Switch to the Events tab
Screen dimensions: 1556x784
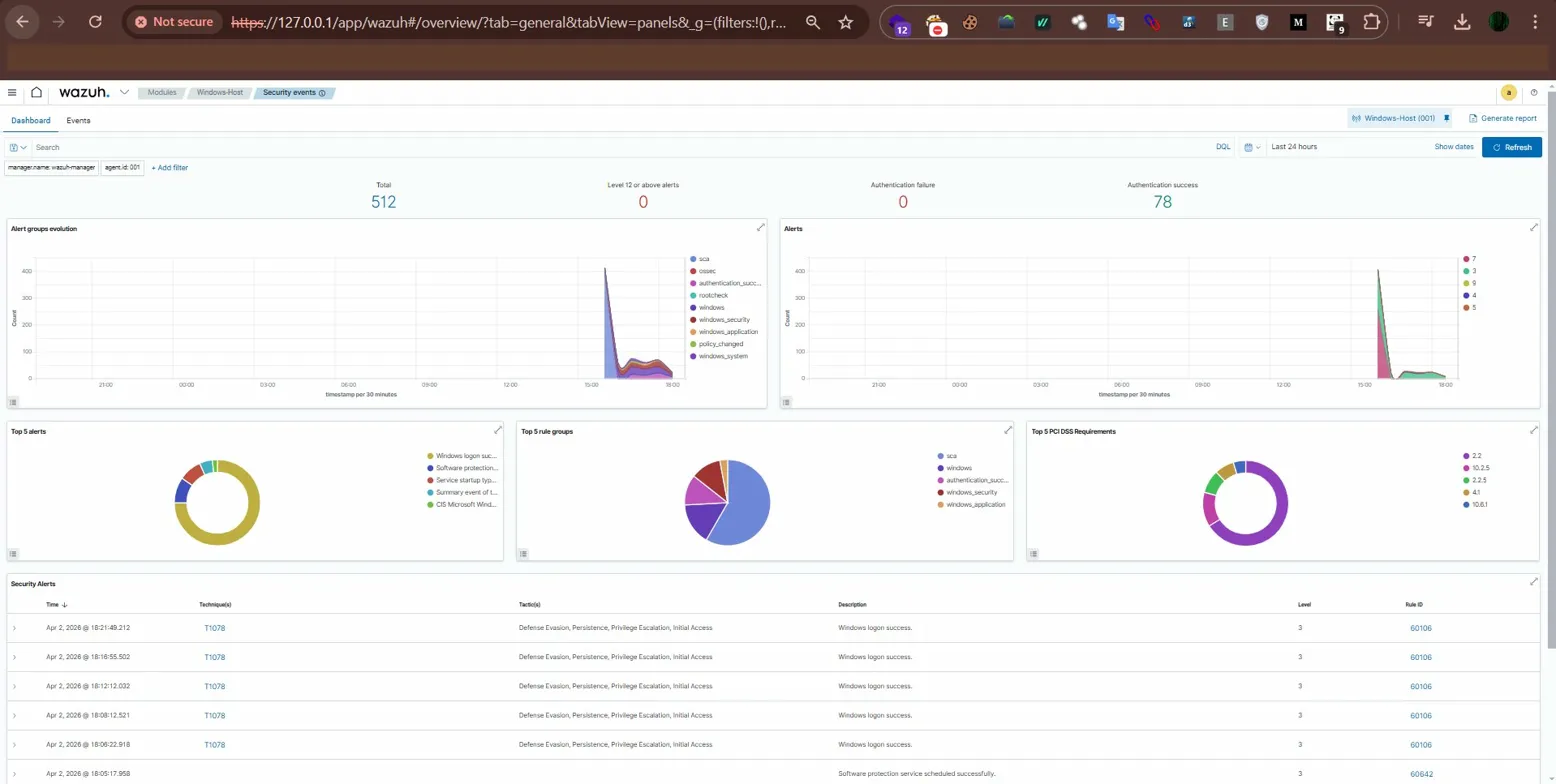[78, 120]
